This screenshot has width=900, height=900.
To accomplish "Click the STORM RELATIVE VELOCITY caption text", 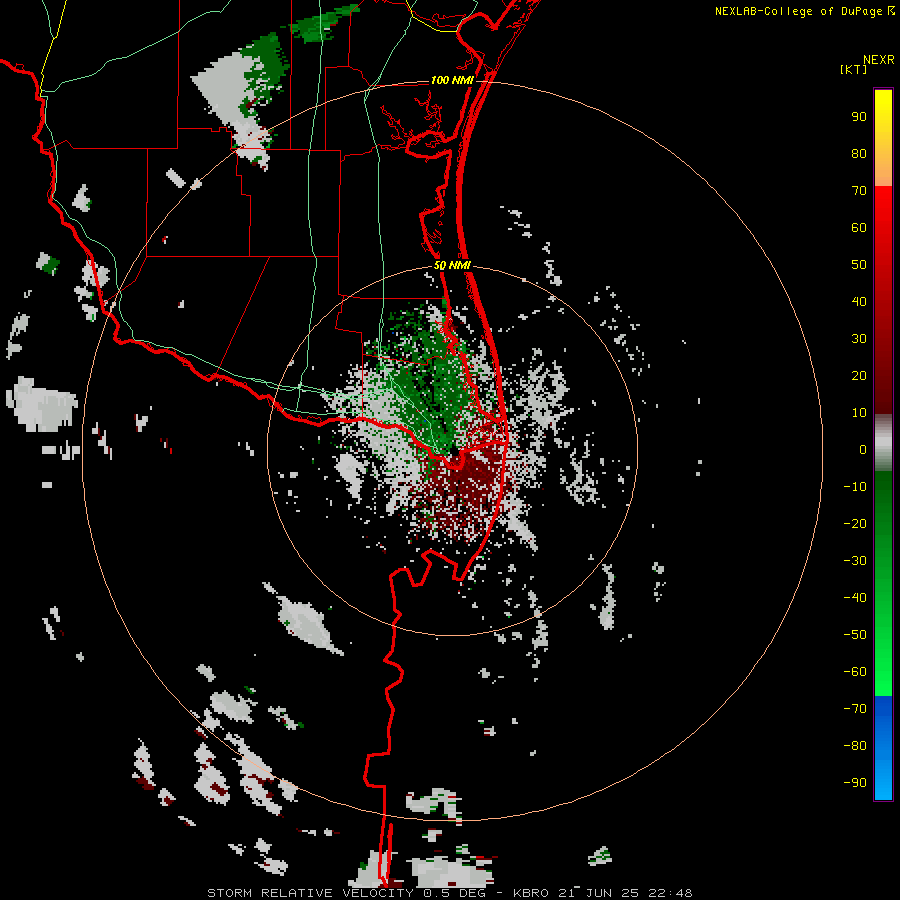I will click(x=310, y=893).
